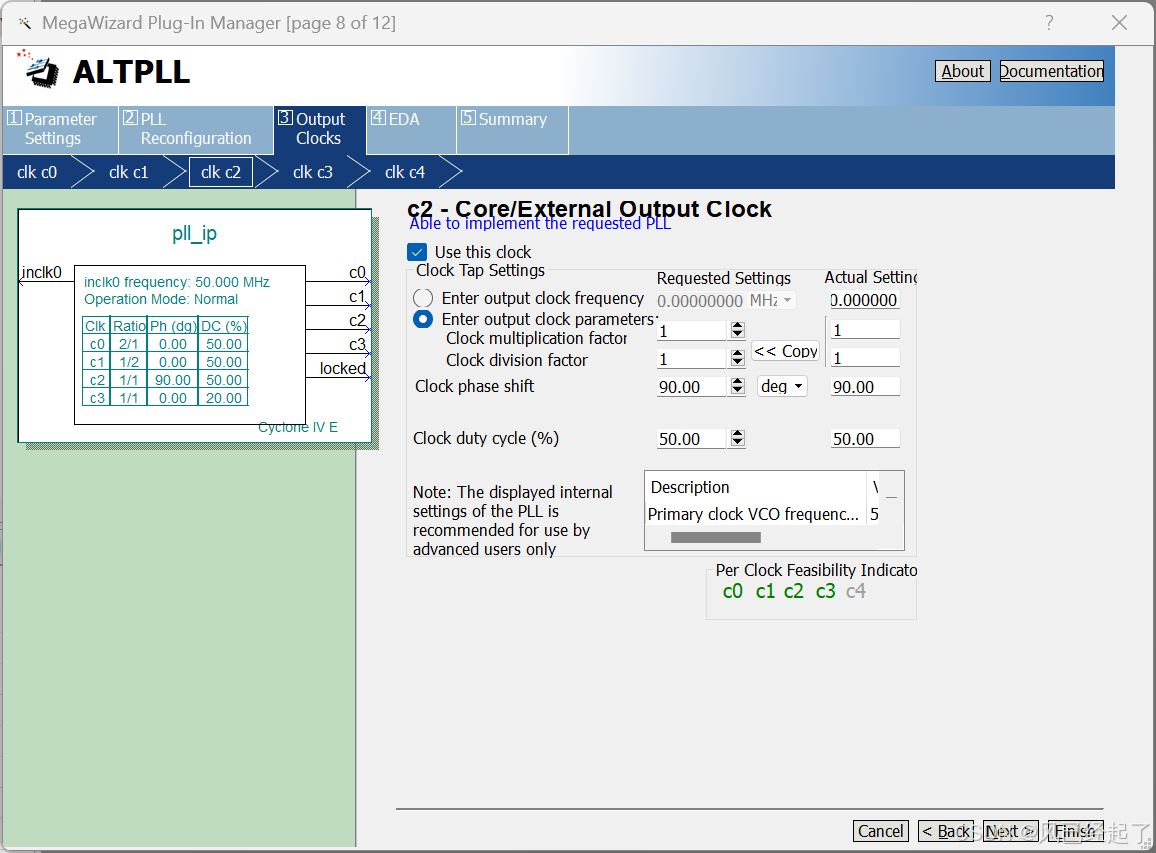Click the requested phase shift 90.00 field
Image resolution: width=1156 pixels, height=853 pixels.
tap(692, 386)
